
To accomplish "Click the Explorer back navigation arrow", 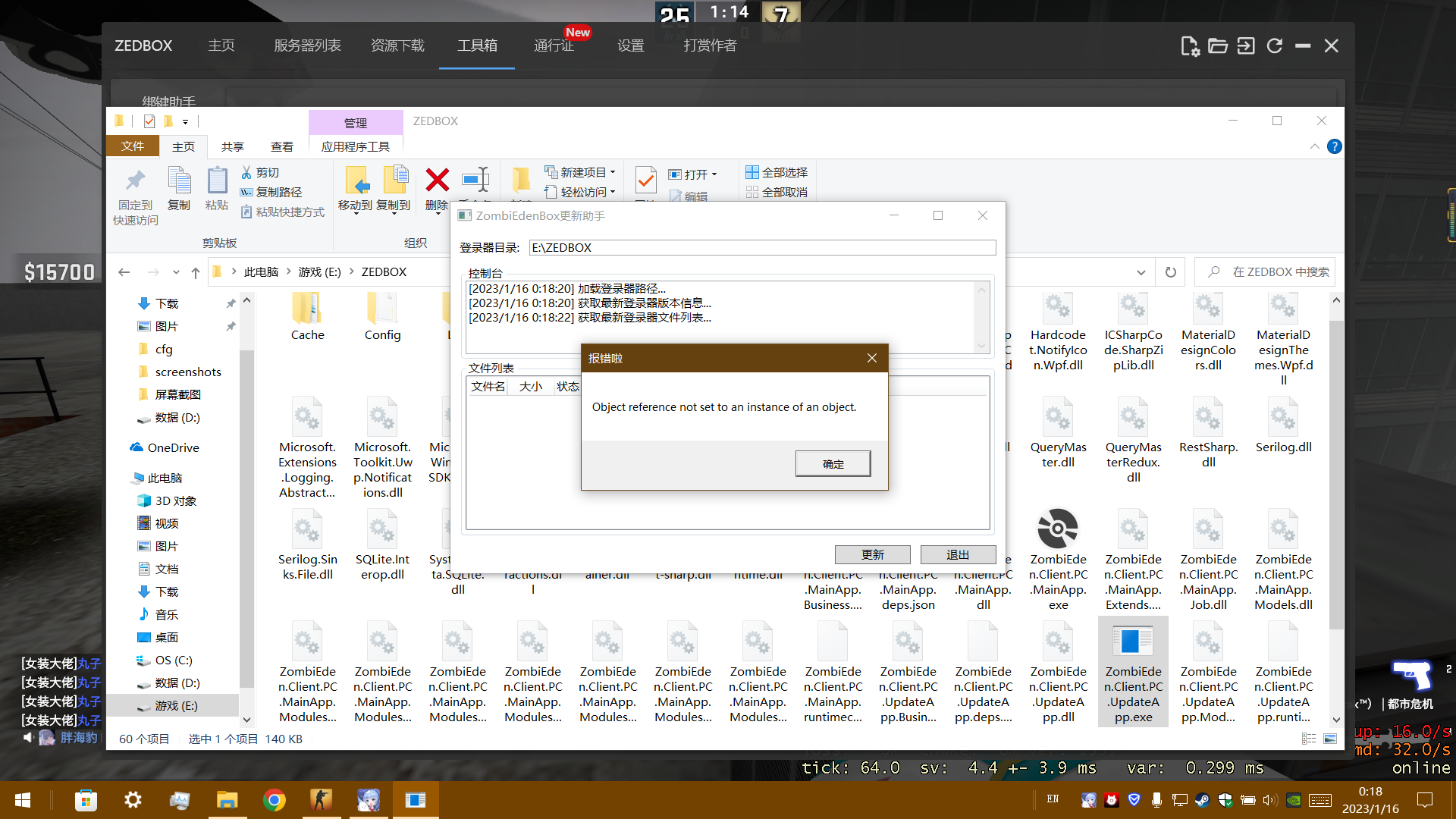I will point(124,272).
